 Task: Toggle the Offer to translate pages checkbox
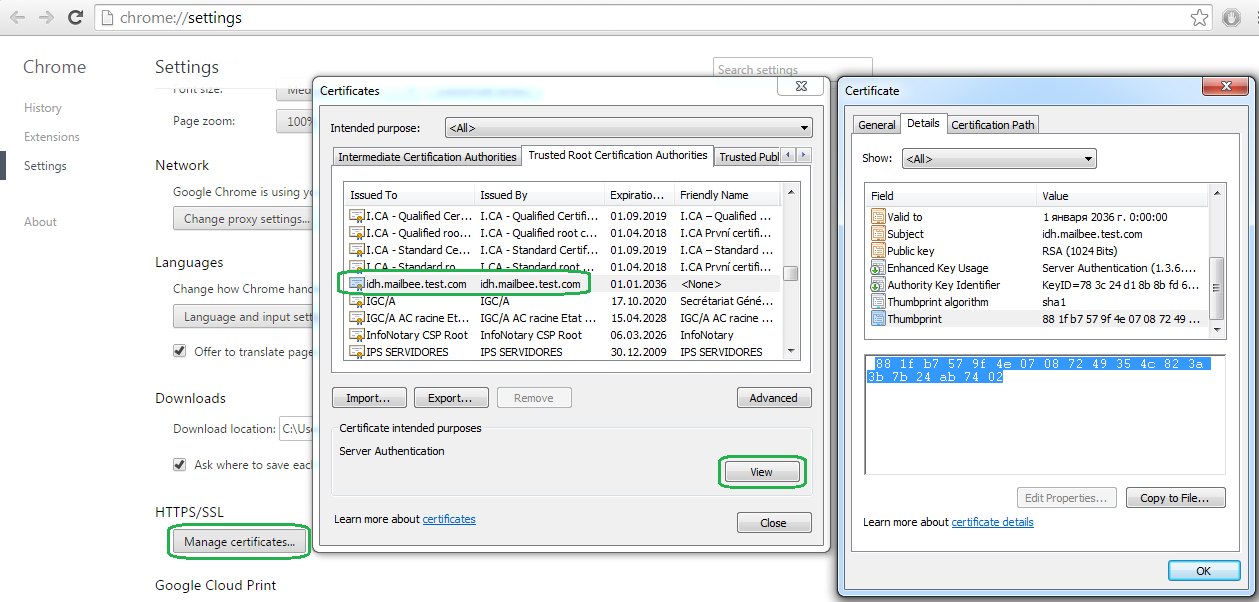point(180,351)
